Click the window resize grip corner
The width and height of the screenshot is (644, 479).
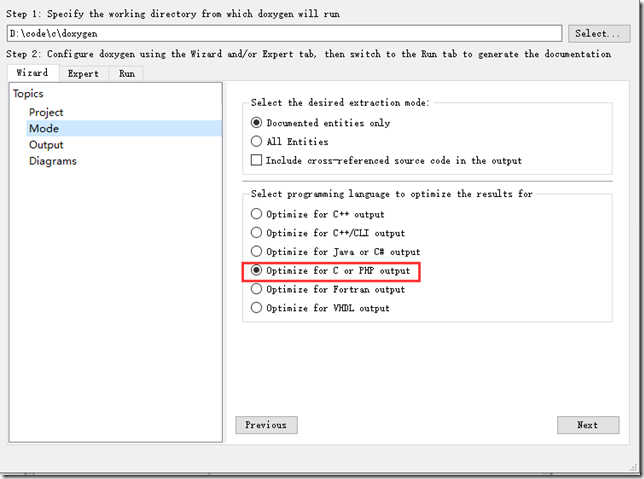(x=633, y=467)
